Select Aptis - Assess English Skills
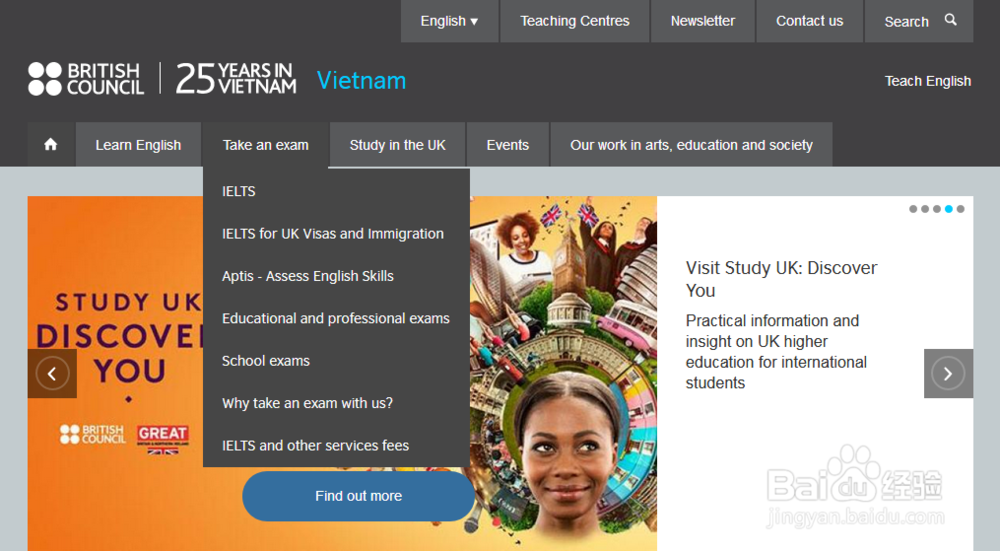The height and width of the screenshot is (551, 1000). pyautogui.click(x=308, y=276)
